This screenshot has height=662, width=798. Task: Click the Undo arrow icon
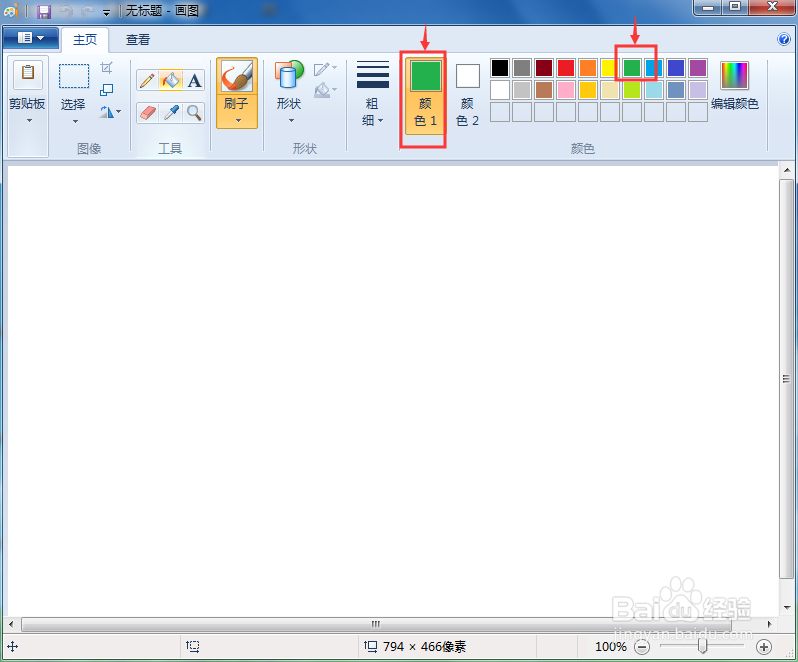(x=66, y=11)
